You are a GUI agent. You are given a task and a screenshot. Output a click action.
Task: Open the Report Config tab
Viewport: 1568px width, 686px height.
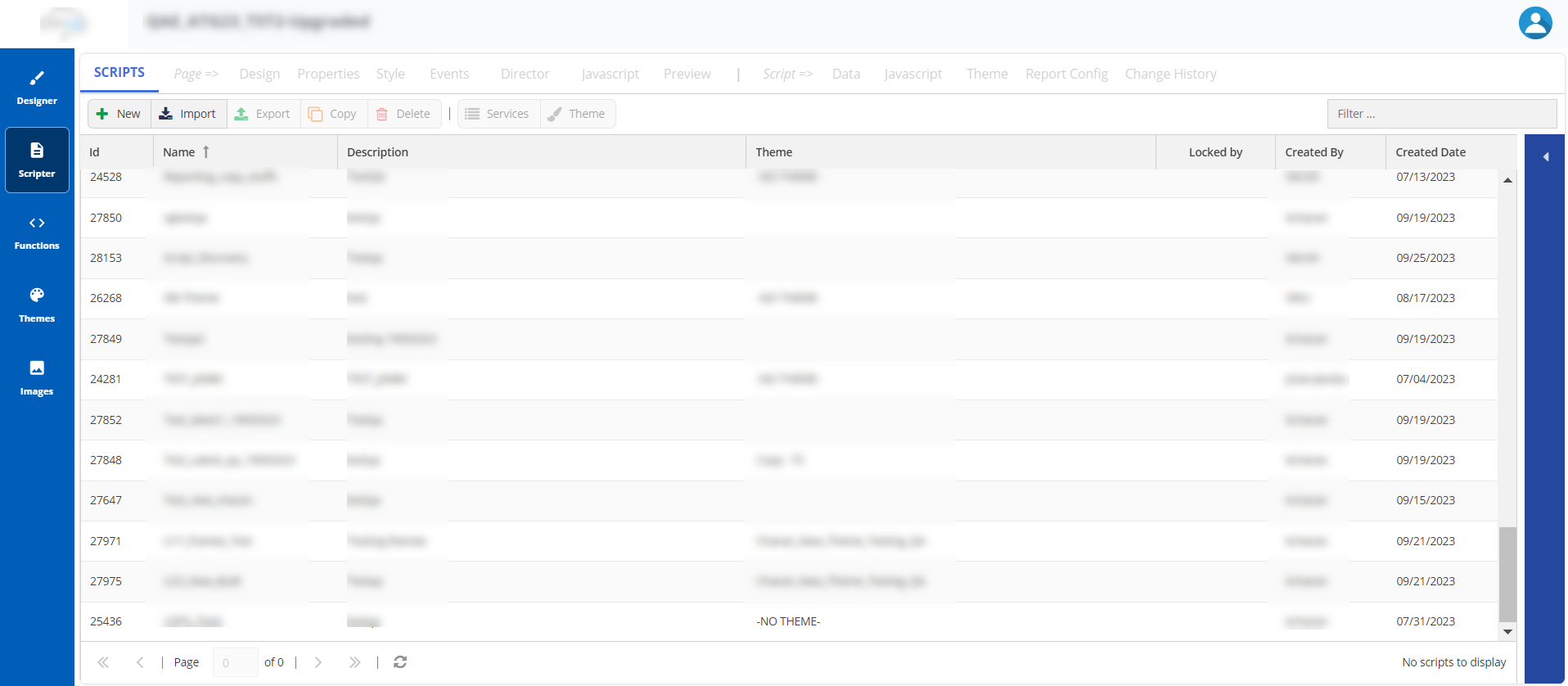pyautogui.click(x=1066, y=74)
